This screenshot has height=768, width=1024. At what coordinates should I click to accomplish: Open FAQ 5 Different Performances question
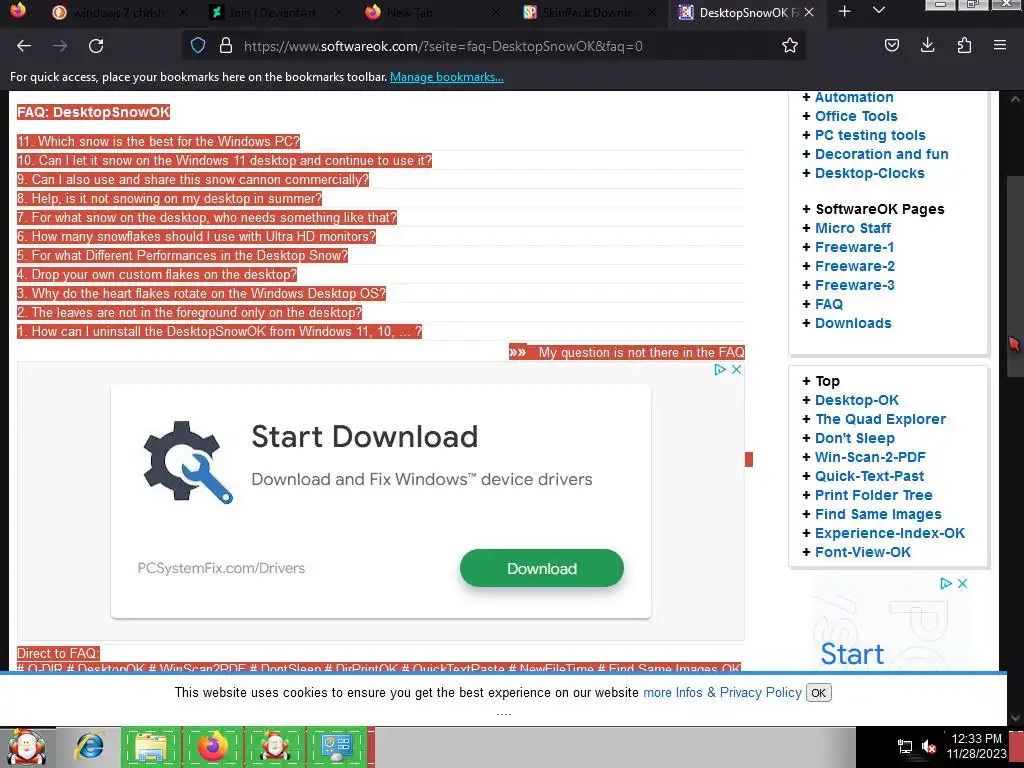click(x=183, y=255)
